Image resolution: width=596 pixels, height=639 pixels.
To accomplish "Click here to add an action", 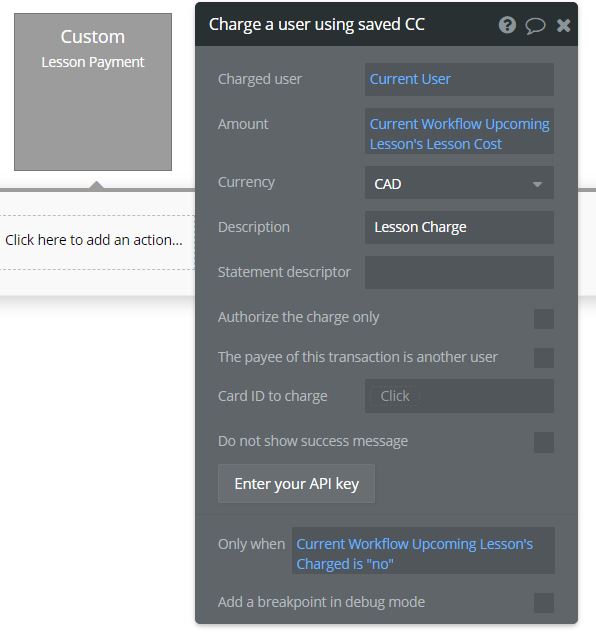I will point(95,242).
